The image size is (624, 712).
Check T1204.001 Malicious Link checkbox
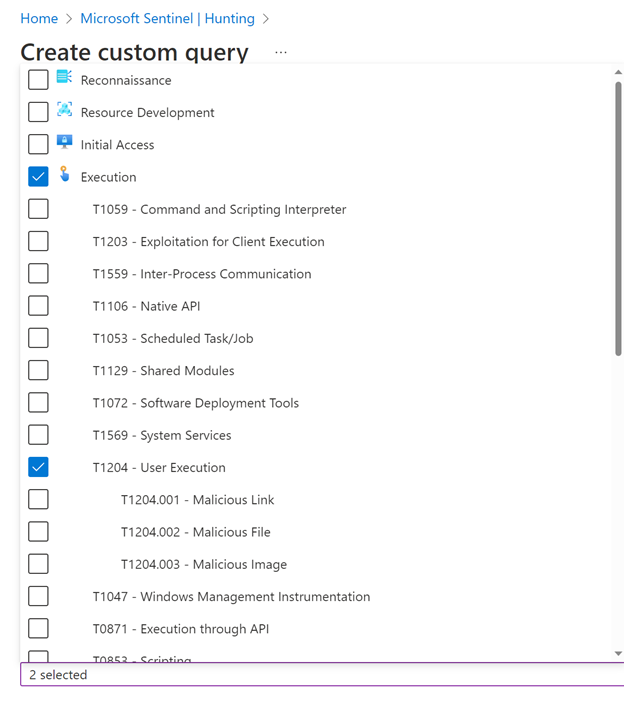click(38, 499)
